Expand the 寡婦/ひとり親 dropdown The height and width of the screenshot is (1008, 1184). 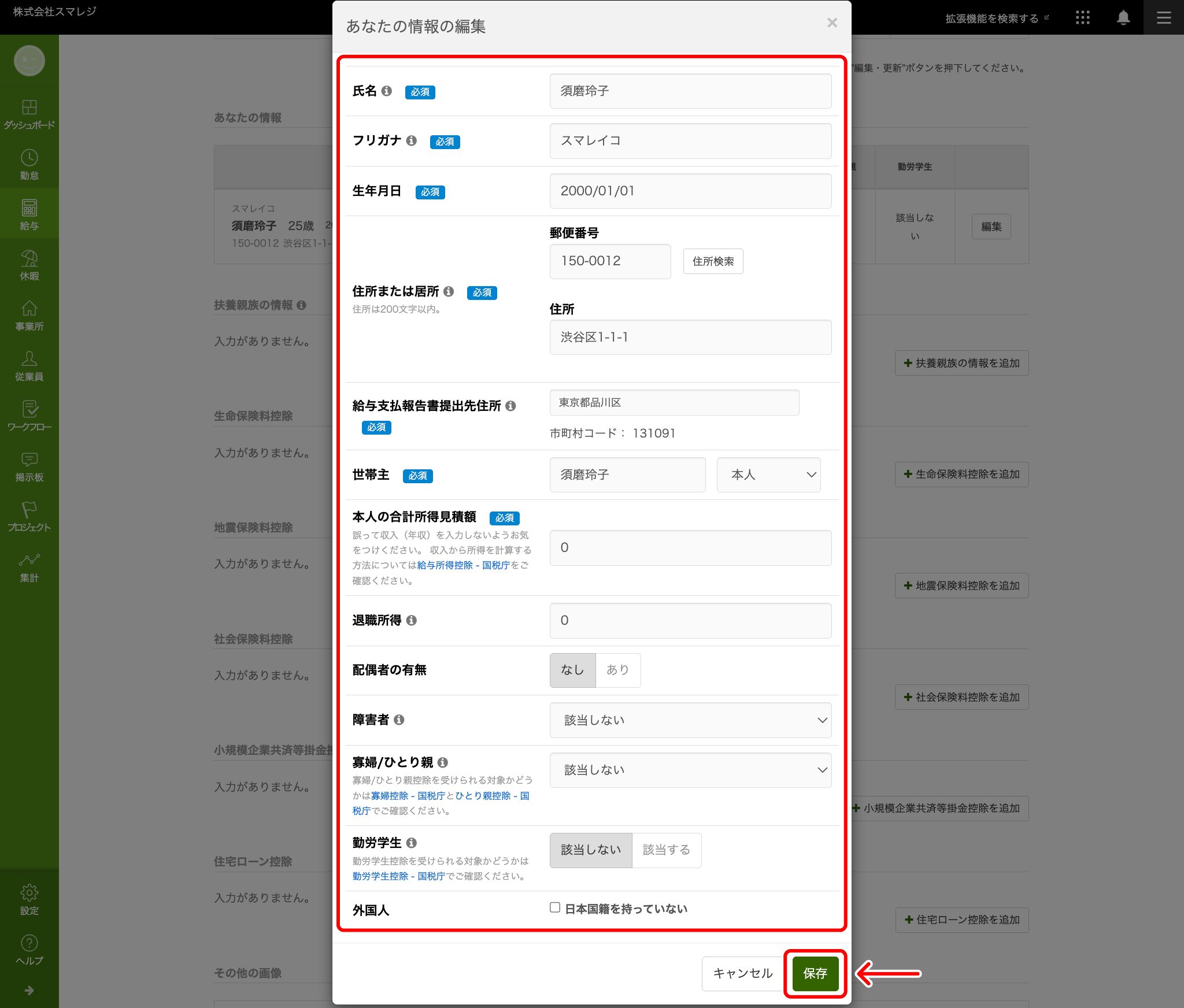click(x=690, y=770)
